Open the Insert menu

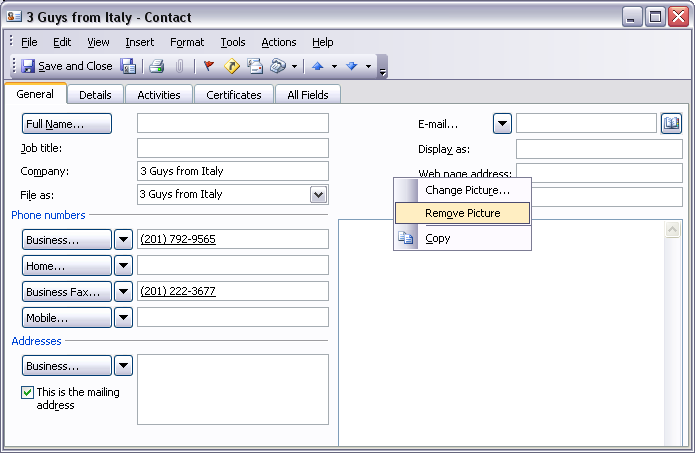pos(140,42)
